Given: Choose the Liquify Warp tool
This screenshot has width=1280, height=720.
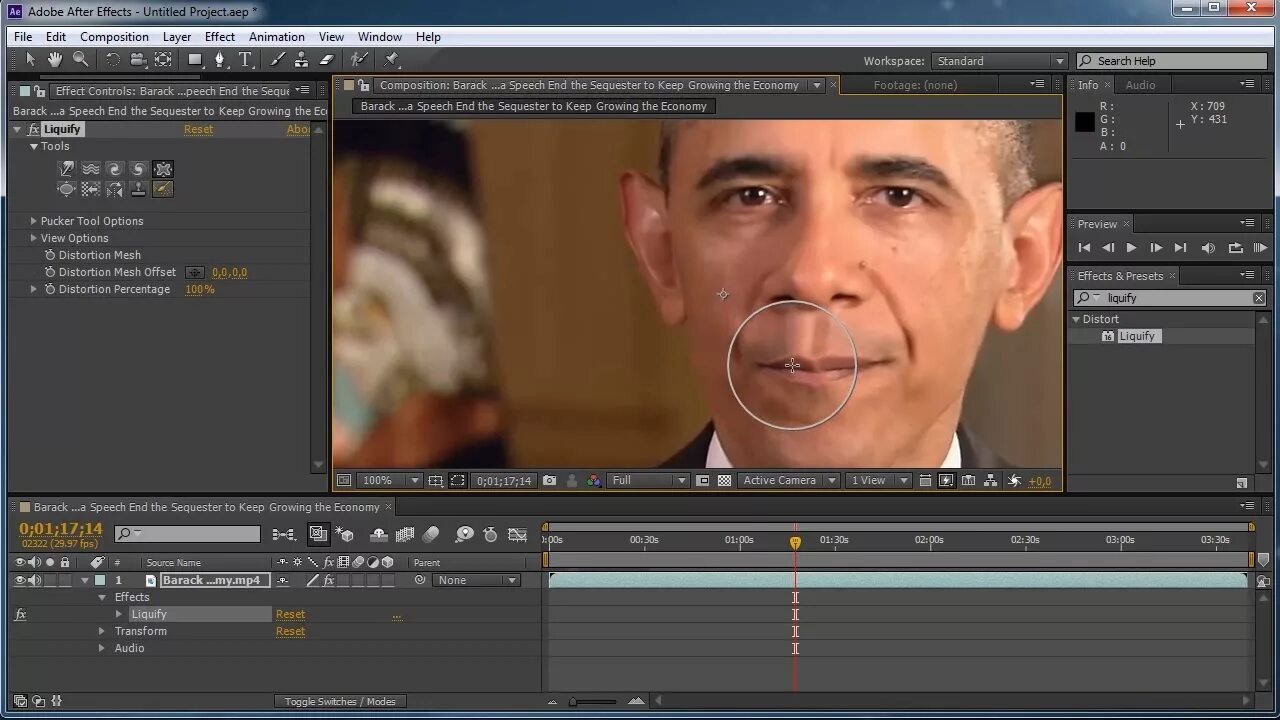Looking at the screenshot, I should click(67, 169).
